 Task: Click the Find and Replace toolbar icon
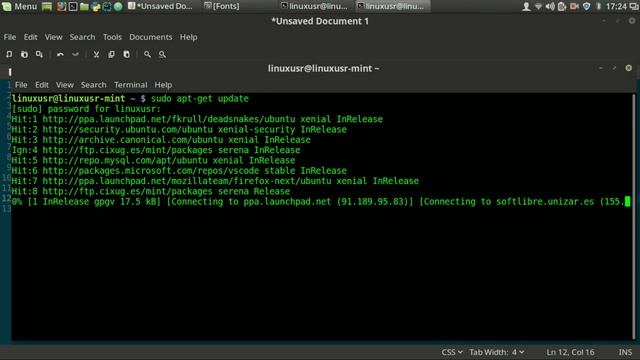point(162,54)
